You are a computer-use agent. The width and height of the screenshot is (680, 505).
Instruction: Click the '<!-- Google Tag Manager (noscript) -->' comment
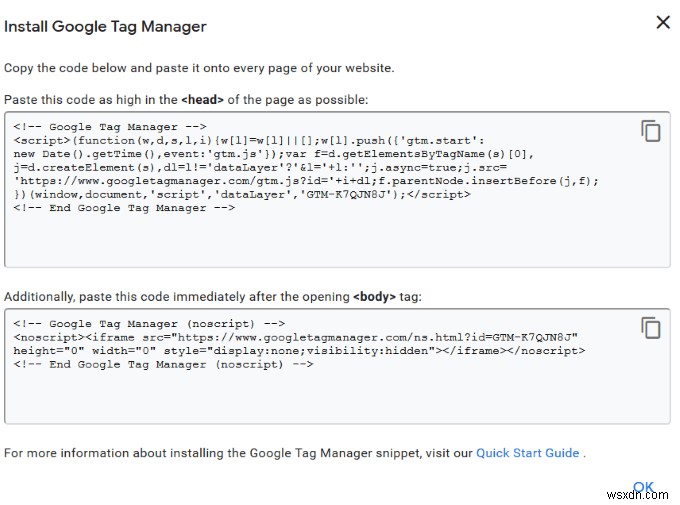point(149,324)
